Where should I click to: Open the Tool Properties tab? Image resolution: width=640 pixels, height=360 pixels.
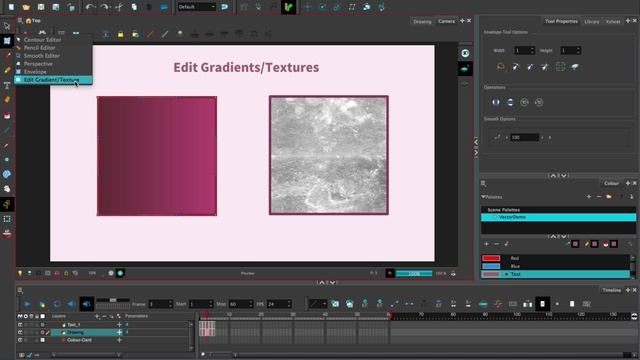coord(561,21)
